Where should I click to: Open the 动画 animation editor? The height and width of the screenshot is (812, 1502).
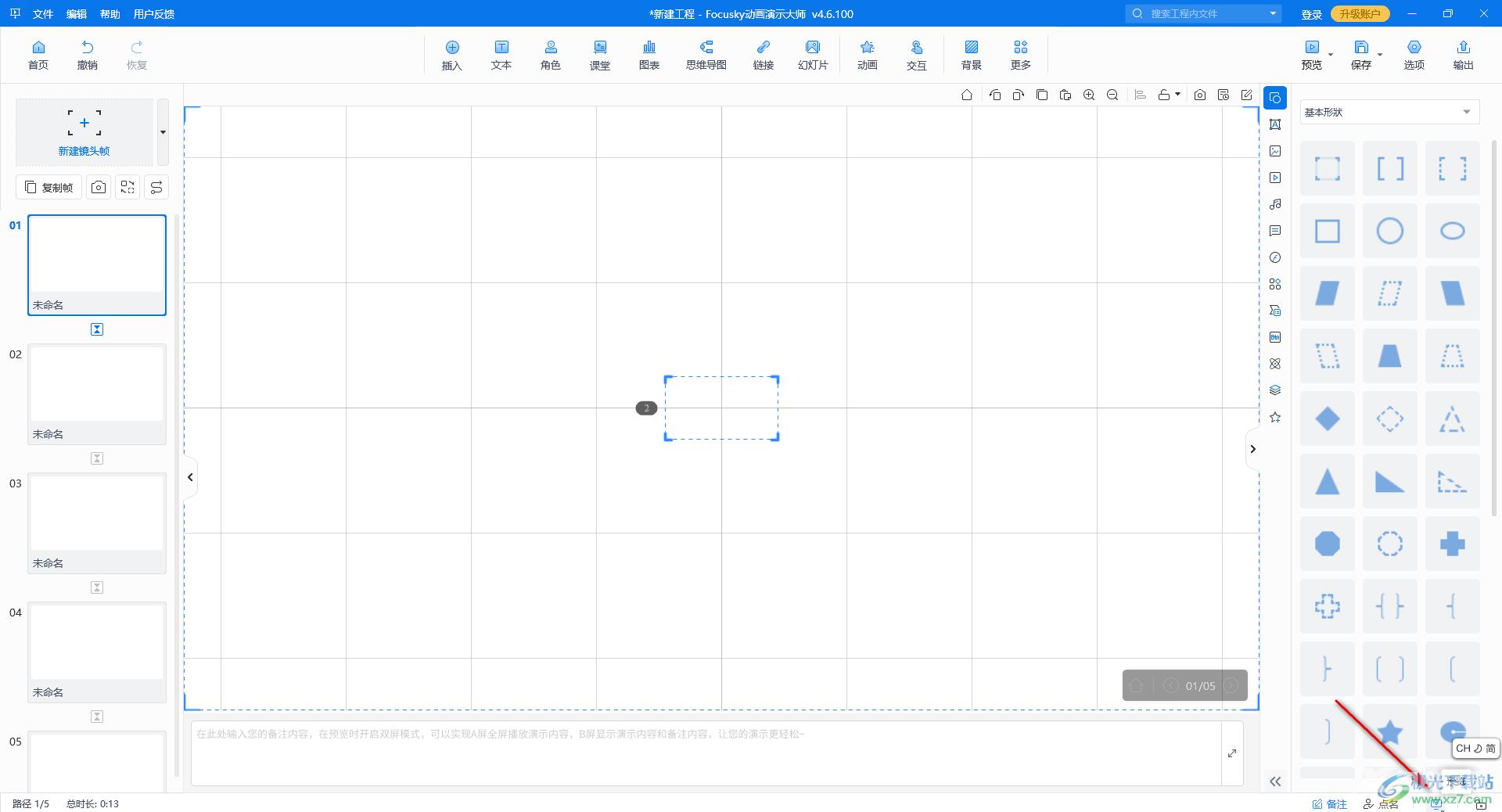868,55
